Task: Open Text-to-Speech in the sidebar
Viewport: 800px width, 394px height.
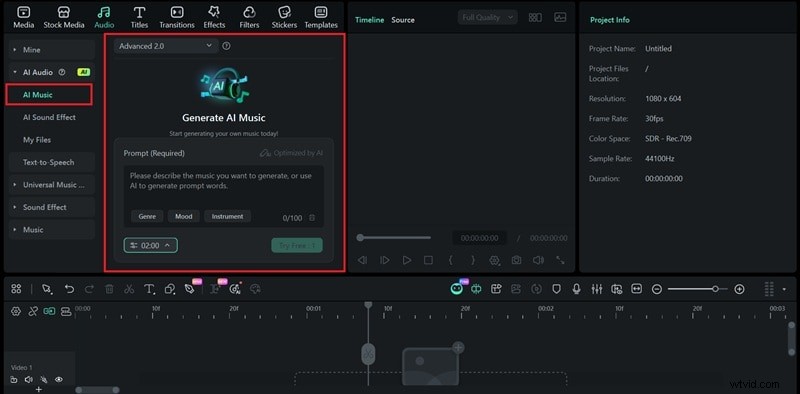Action: 48,162
